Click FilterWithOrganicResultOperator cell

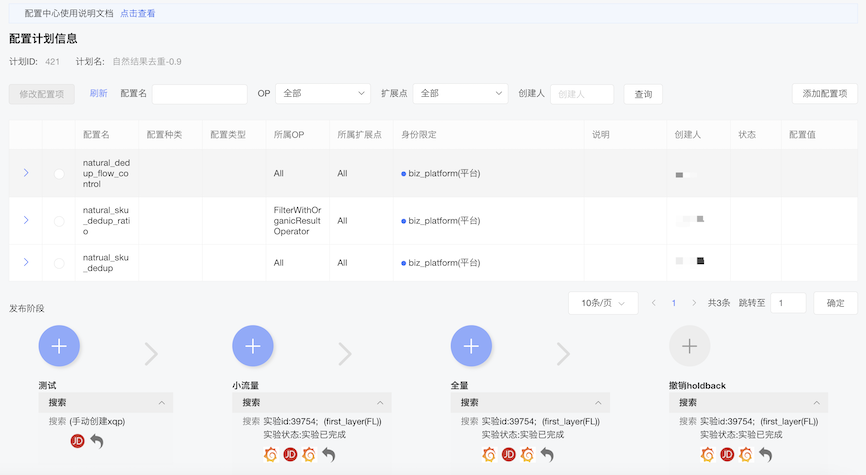(297, 220)
